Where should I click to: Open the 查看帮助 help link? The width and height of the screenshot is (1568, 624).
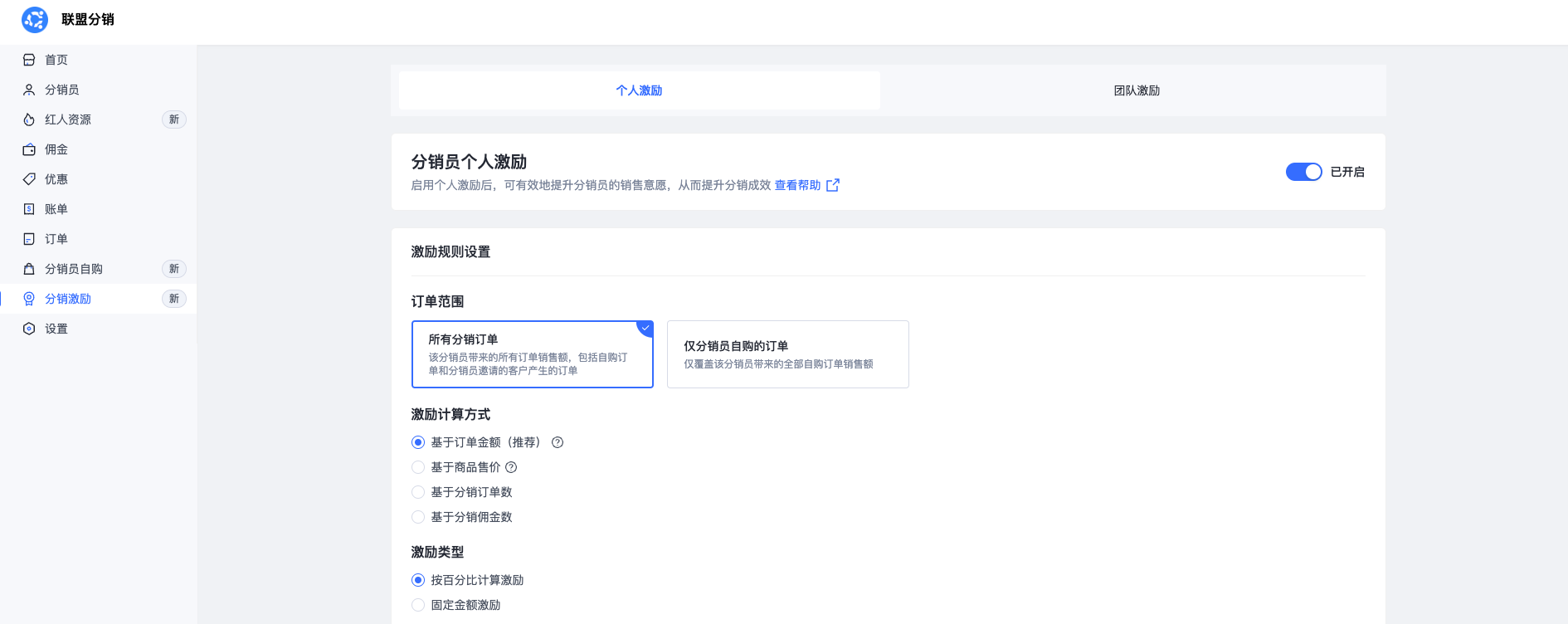[x=797, y=185]
